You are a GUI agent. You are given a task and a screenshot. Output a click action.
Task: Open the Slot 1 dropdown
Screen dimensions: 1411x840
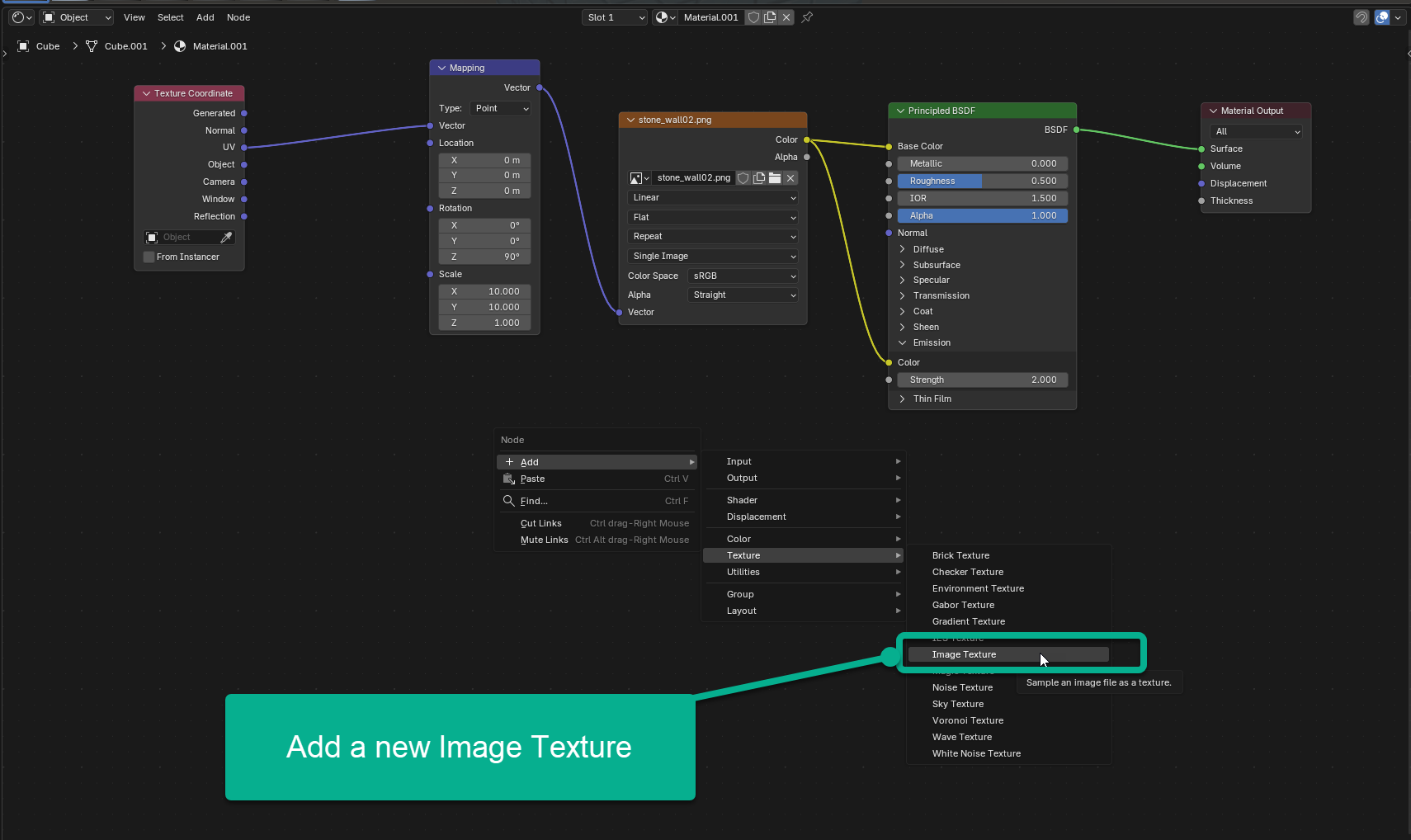[615, 17]
